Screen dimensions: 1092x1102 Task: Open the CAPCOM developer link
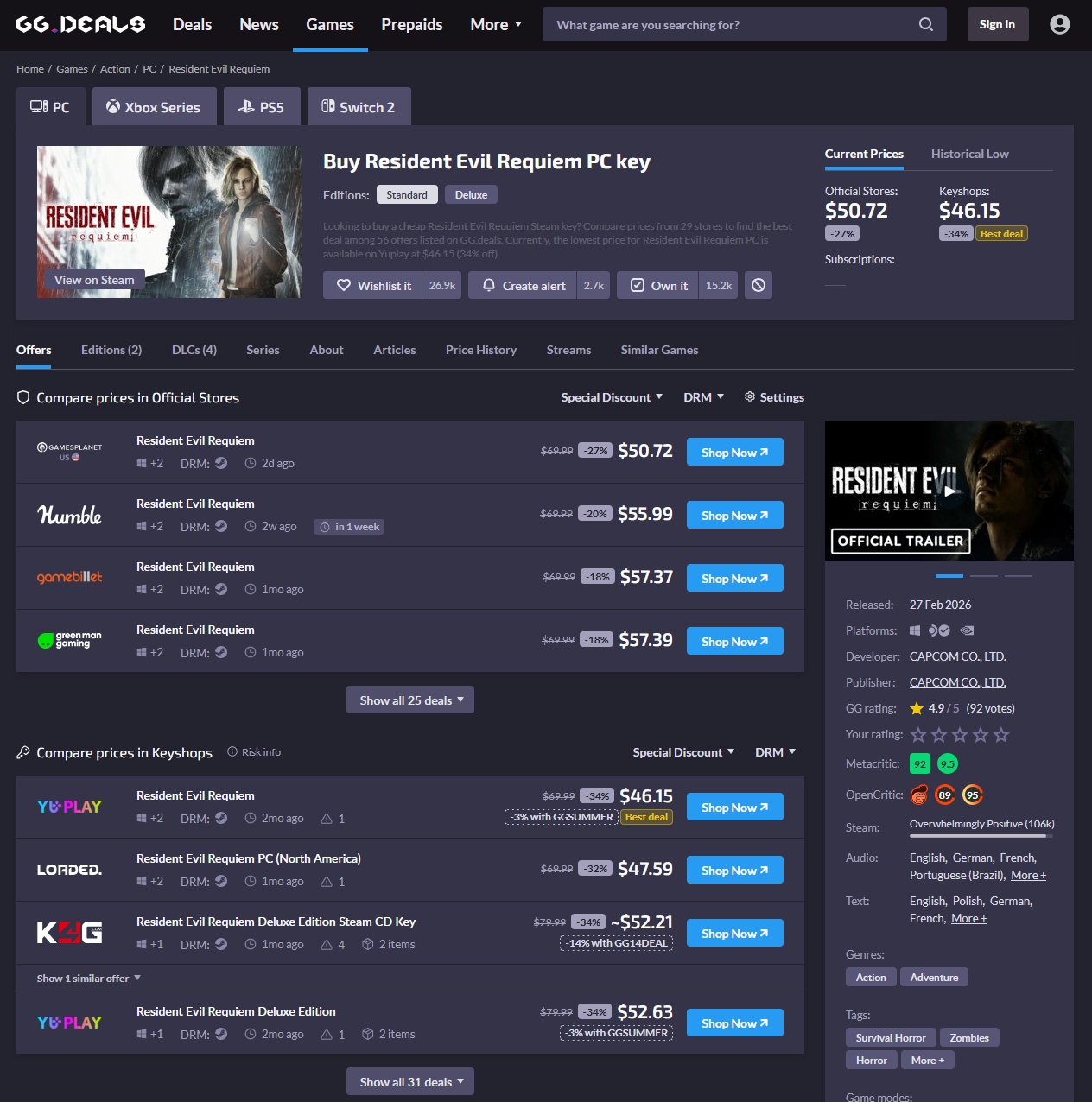(x=958, y=656)
